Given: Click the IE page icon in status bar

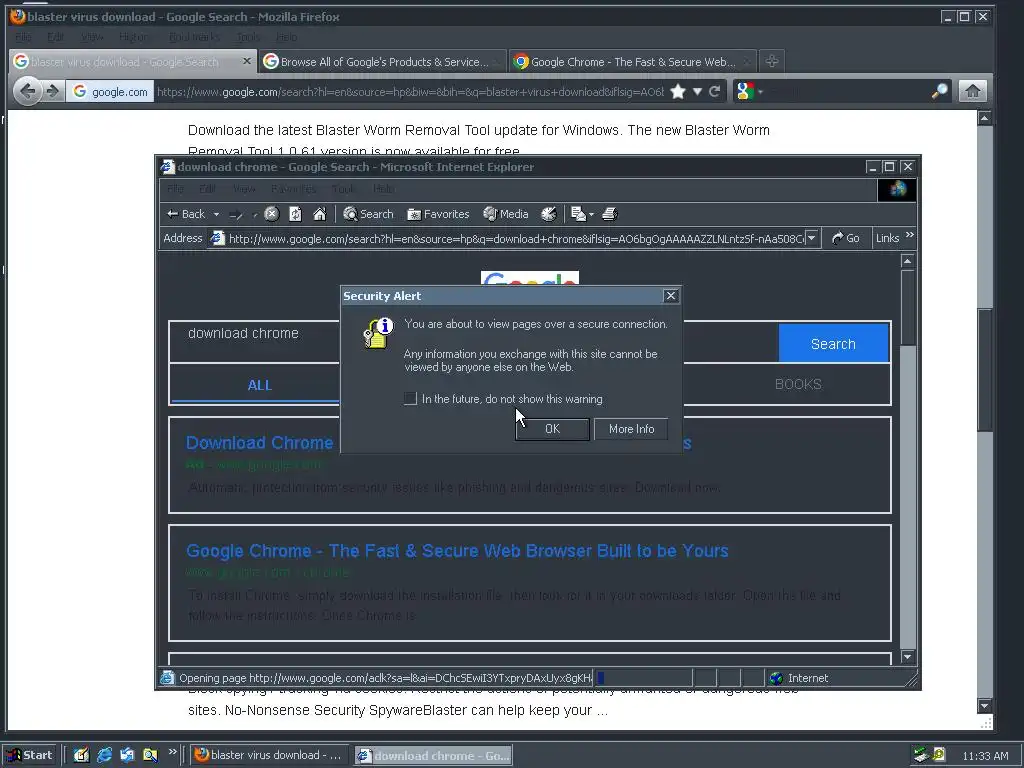Looking at the screenshot, I should (167, 678).
